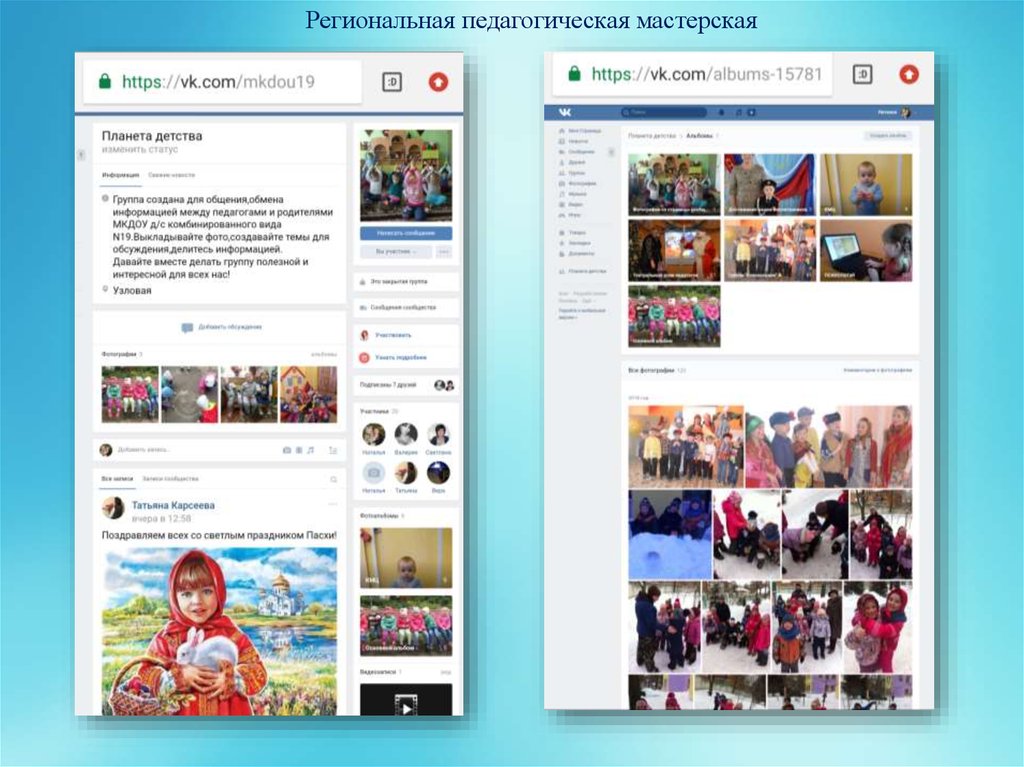Screen dimensions: 1024x767
Task: Click the ":D" tab counter in the right browser
Action: pyautogui.click(x=862, y=74)
